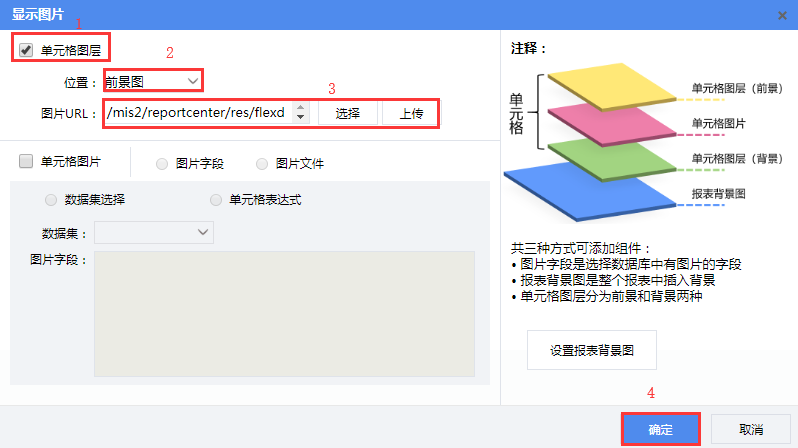Enable the 单元格图片 checkbox

pos(26,161)
